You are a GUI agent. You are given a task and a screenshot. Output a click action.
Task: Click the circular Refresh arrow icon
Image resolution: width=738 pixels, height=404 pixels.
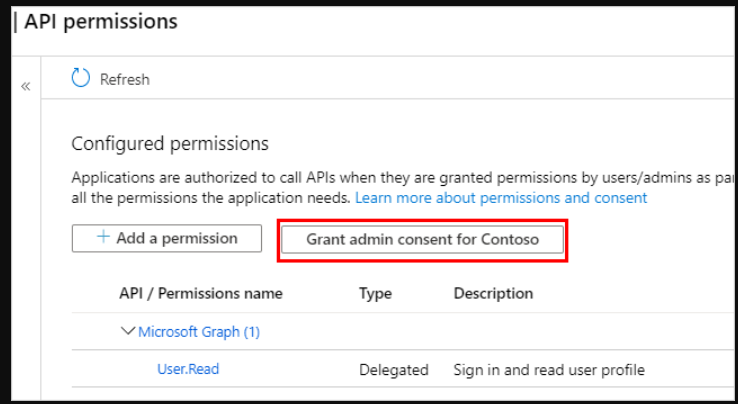80,78
